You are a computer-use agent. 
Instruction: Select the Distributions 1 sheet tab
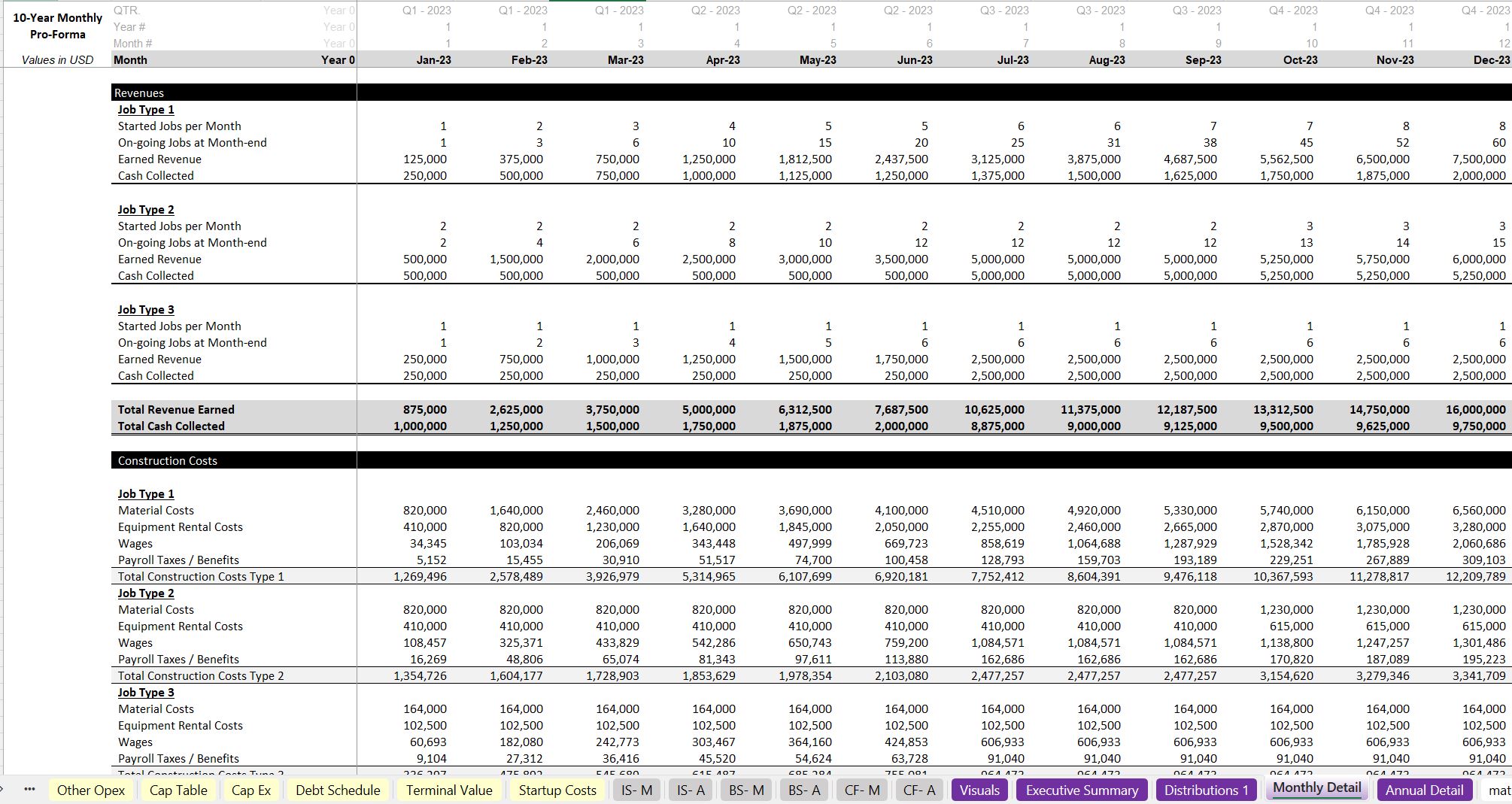[x=1206, y=790]
